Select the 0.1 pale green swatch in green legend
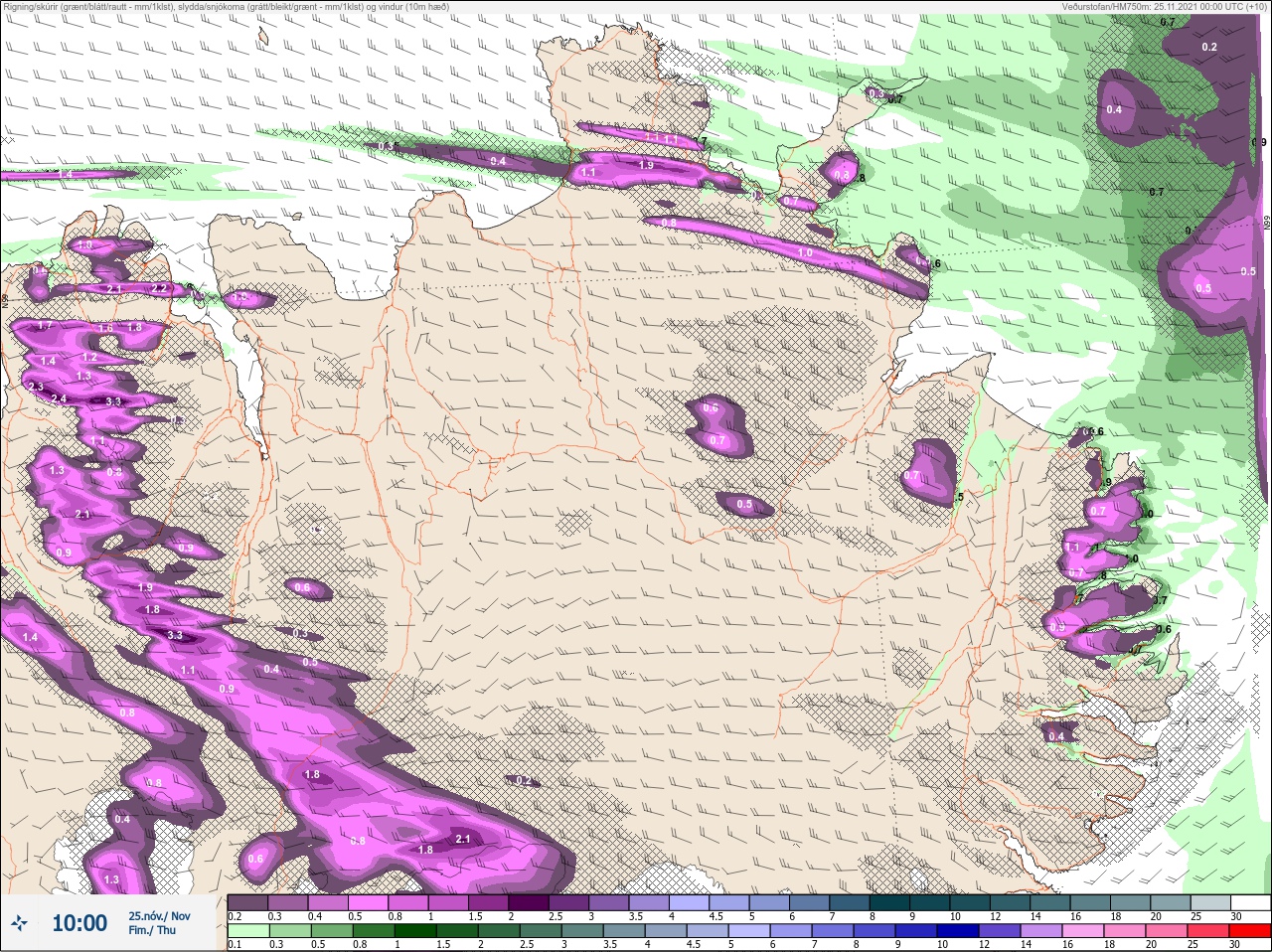 (247, 931)
